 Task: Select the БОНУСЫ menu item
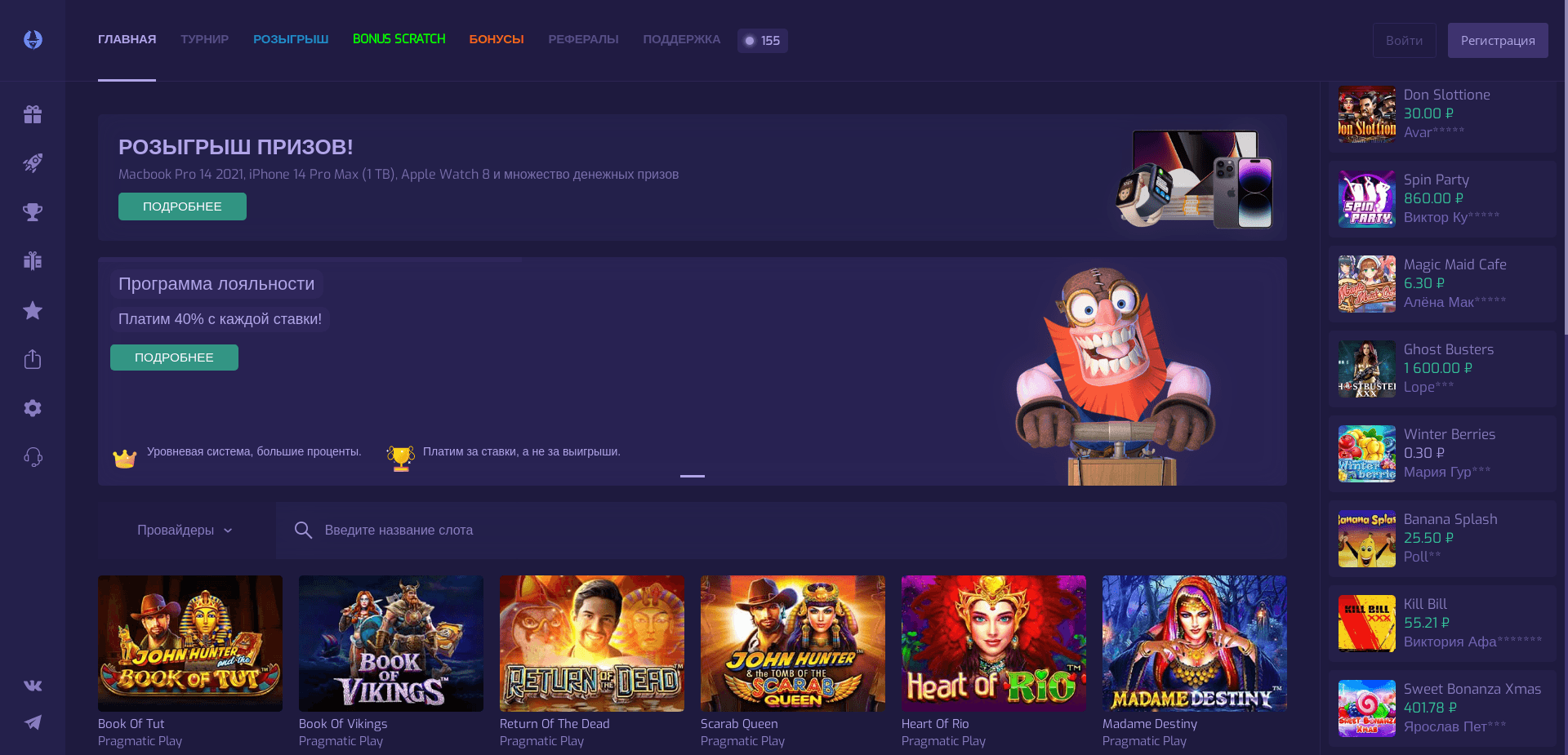tap(496, 39)
